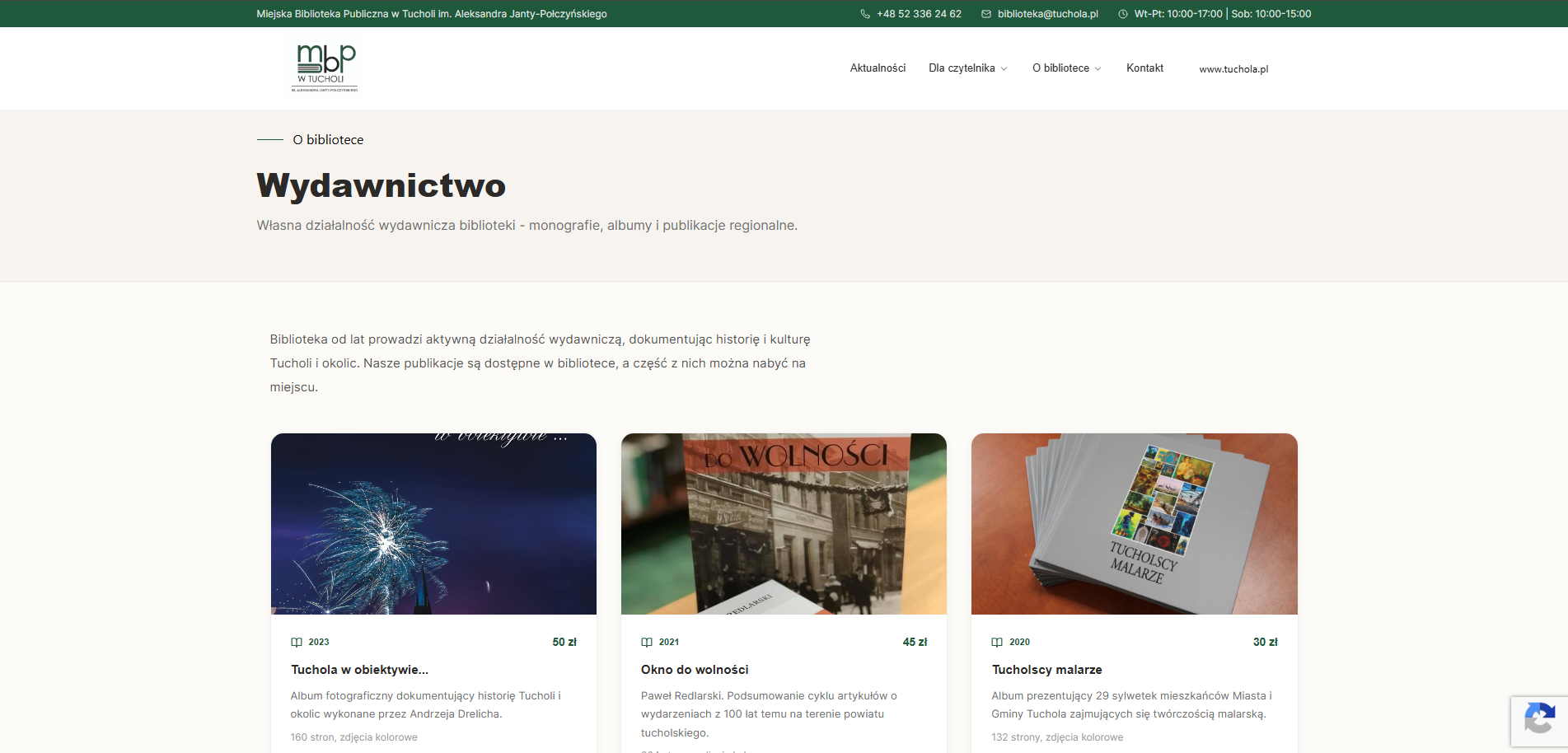Click the 2023 publication year

319,643
